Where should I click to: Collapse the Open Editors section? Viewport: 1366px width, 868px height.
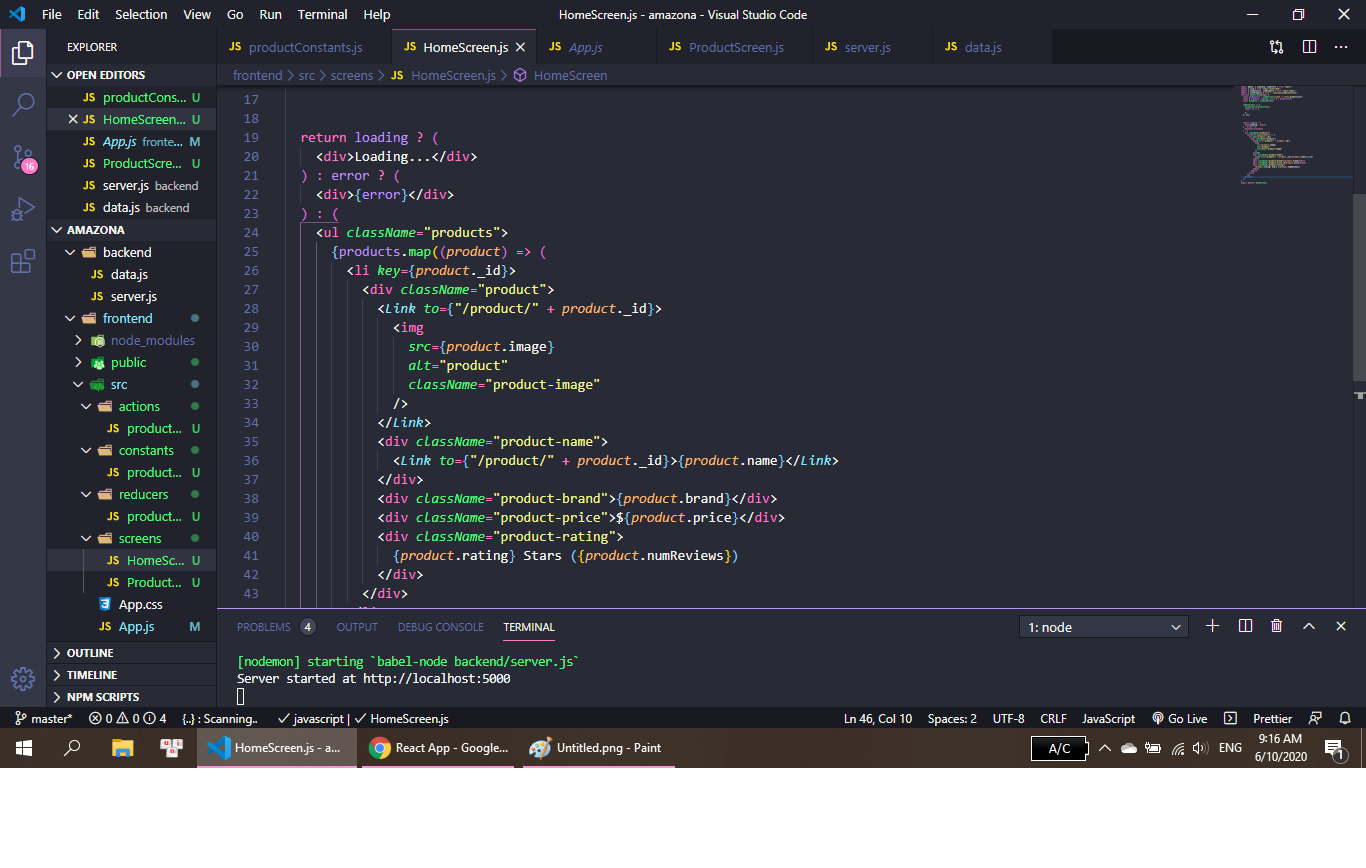pos(131,75)
